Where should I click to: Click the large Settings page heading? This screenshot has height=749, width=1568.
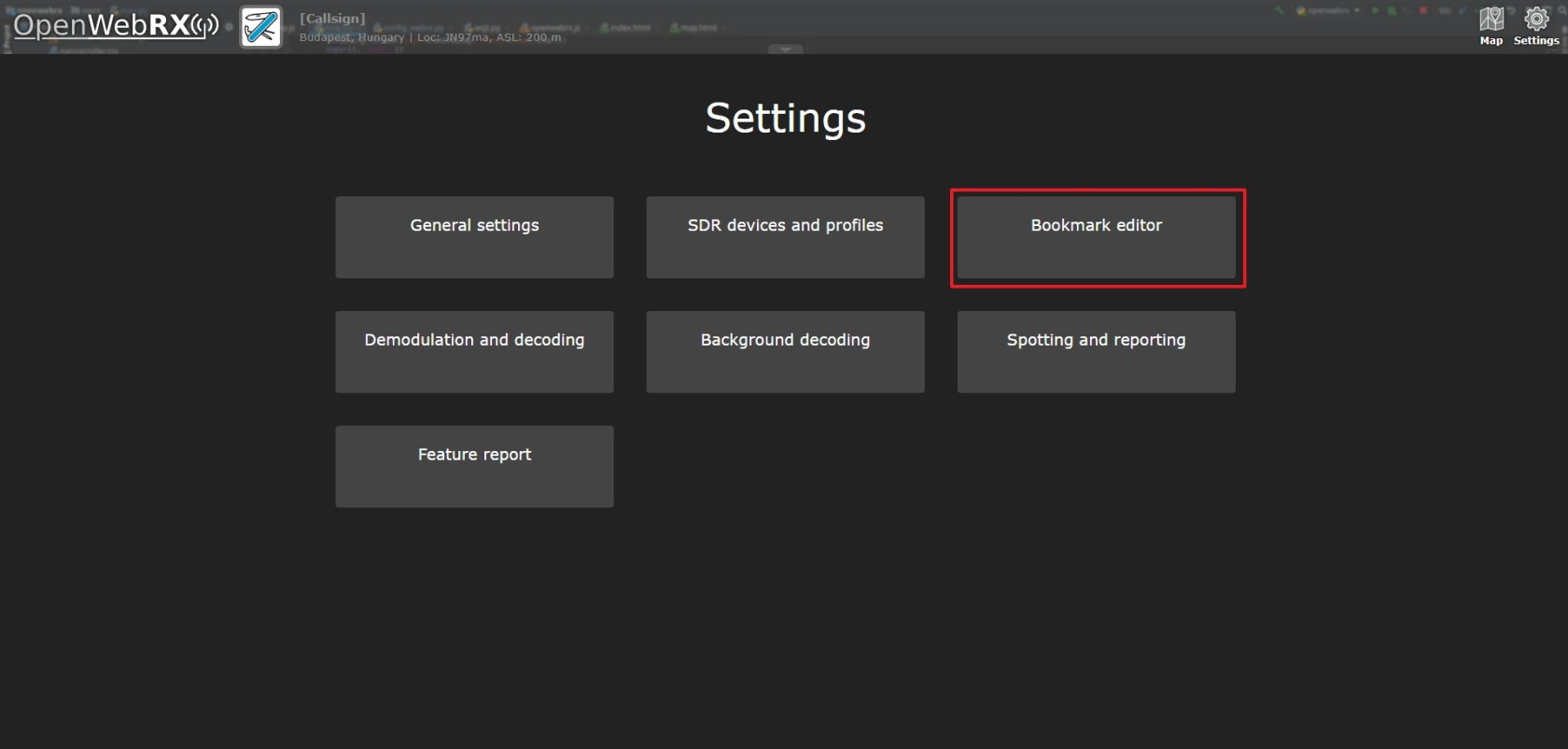point(785,119)
